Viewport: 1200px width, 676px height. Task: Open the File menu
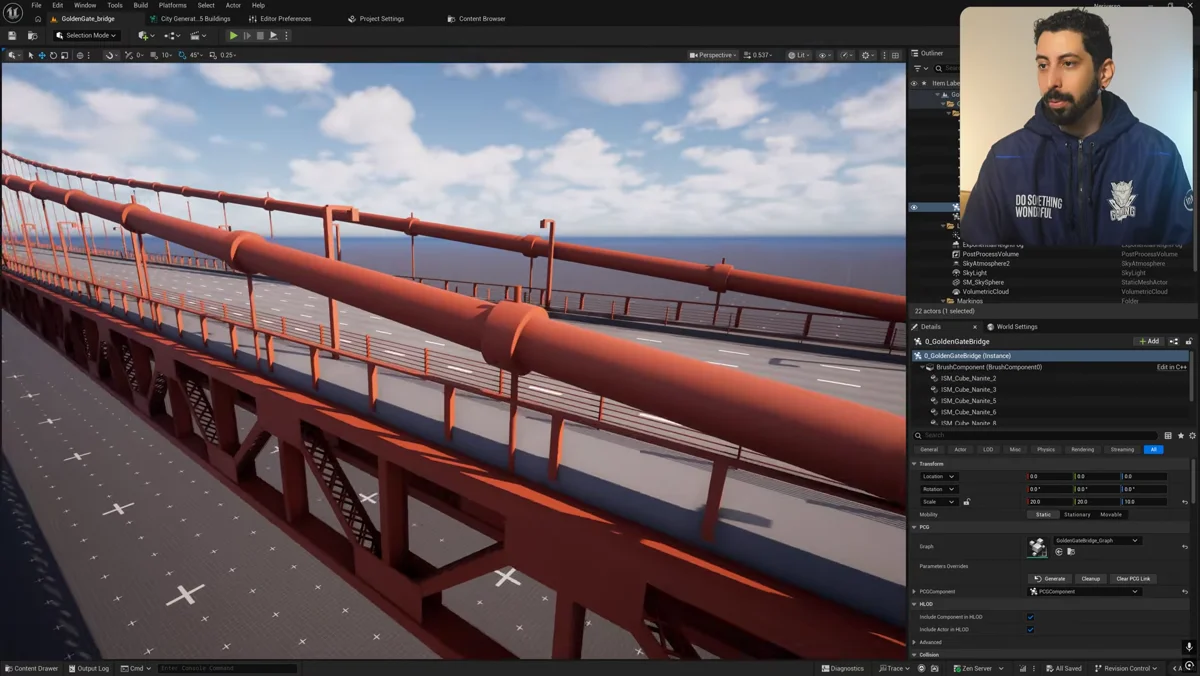pos(36,5)
